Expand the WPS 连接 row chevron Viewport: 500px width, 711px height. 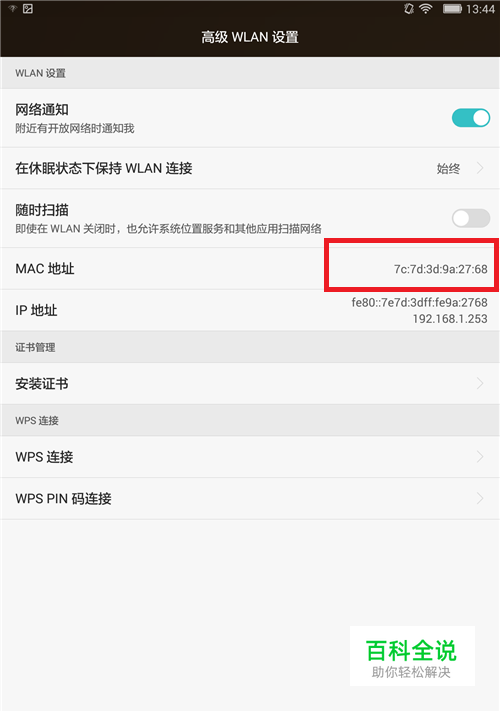(x=480, y=457)
